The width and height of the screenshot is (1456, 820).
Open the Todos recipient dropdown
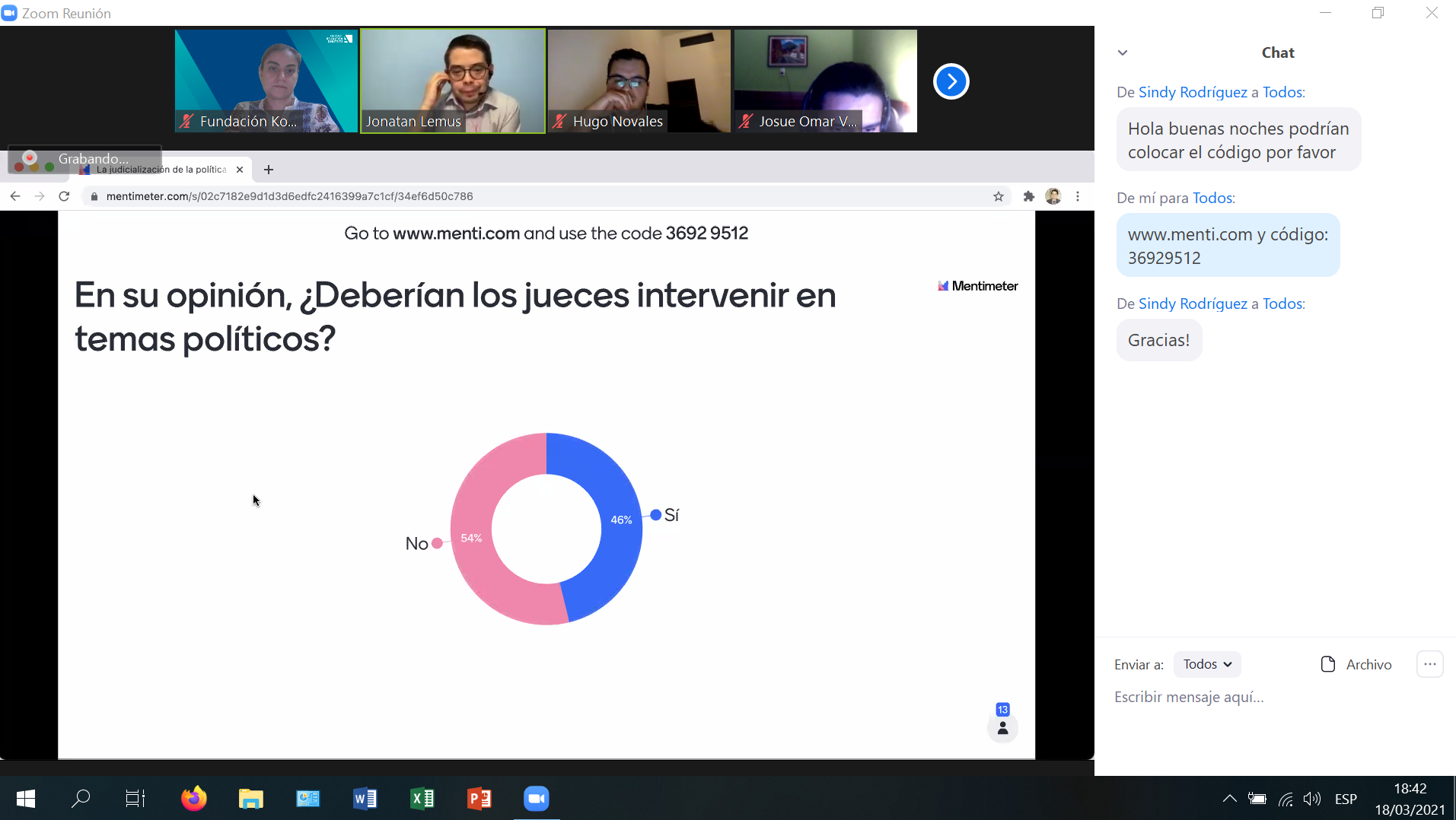(x=1206, y=664)
